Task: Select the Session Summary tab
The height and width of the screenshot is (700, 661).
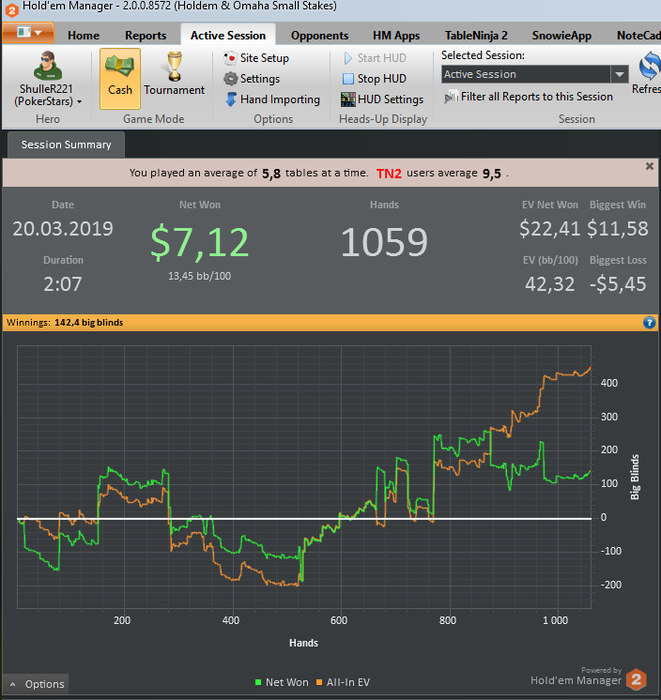Action: coord(66,145)
